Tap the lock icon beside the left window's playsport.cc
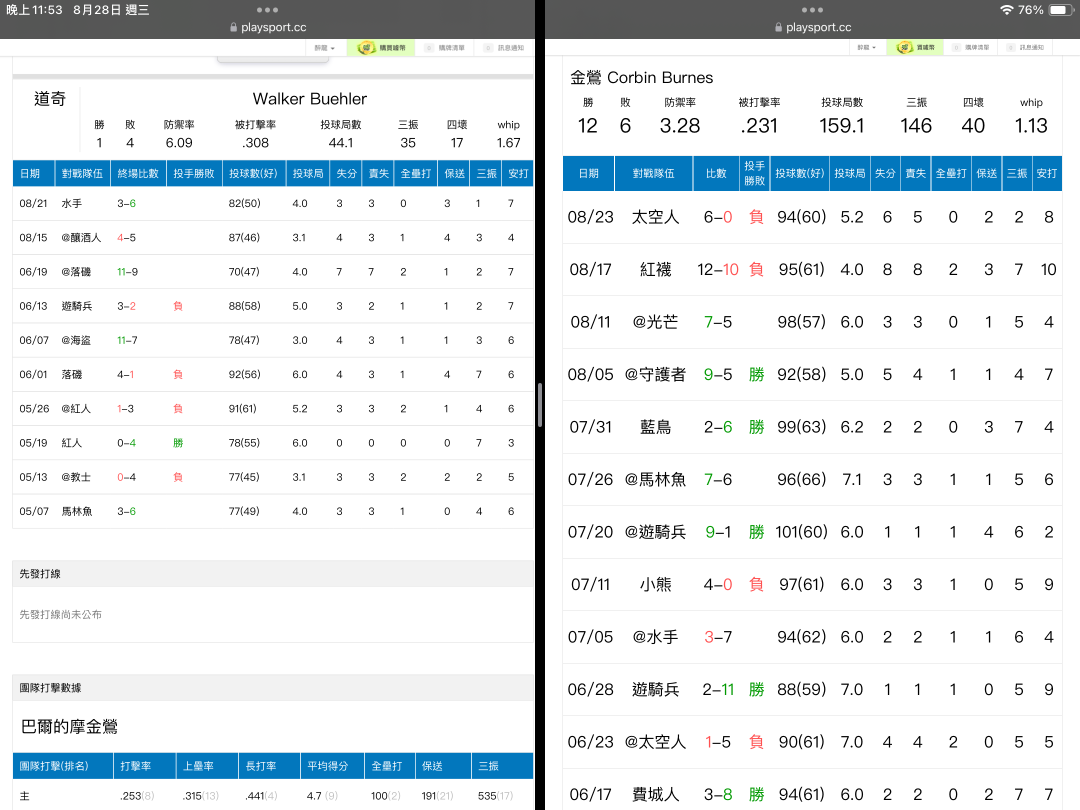Screen dimensions: 1080x810 coord(233,28)
